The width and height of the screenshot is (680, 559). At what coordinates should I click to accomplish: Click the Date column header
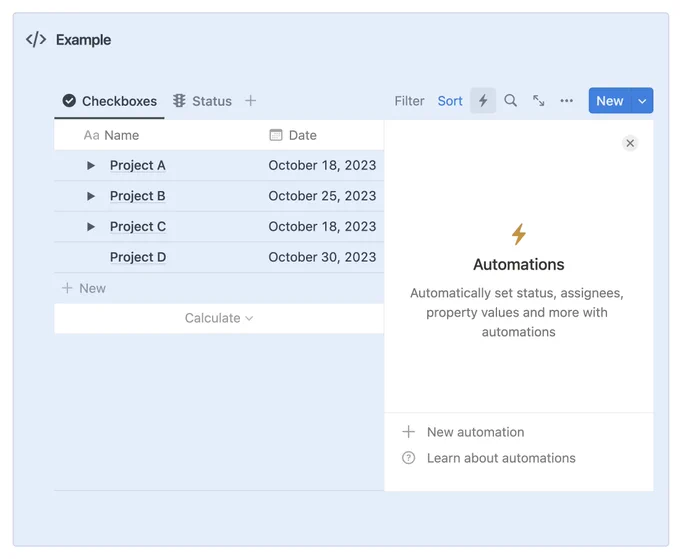[x=293, y=135]
